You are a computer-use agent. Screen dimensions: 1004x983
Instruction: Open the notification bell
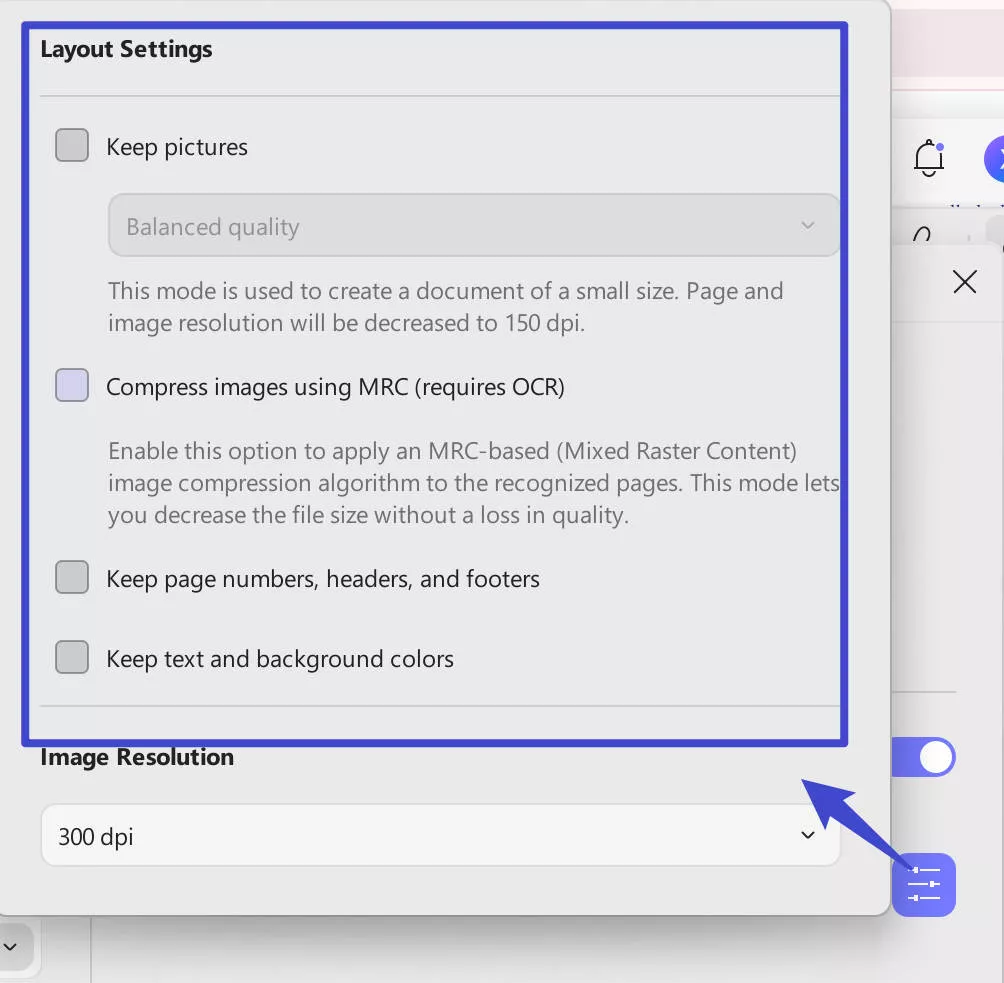click(x=929, y=158)
